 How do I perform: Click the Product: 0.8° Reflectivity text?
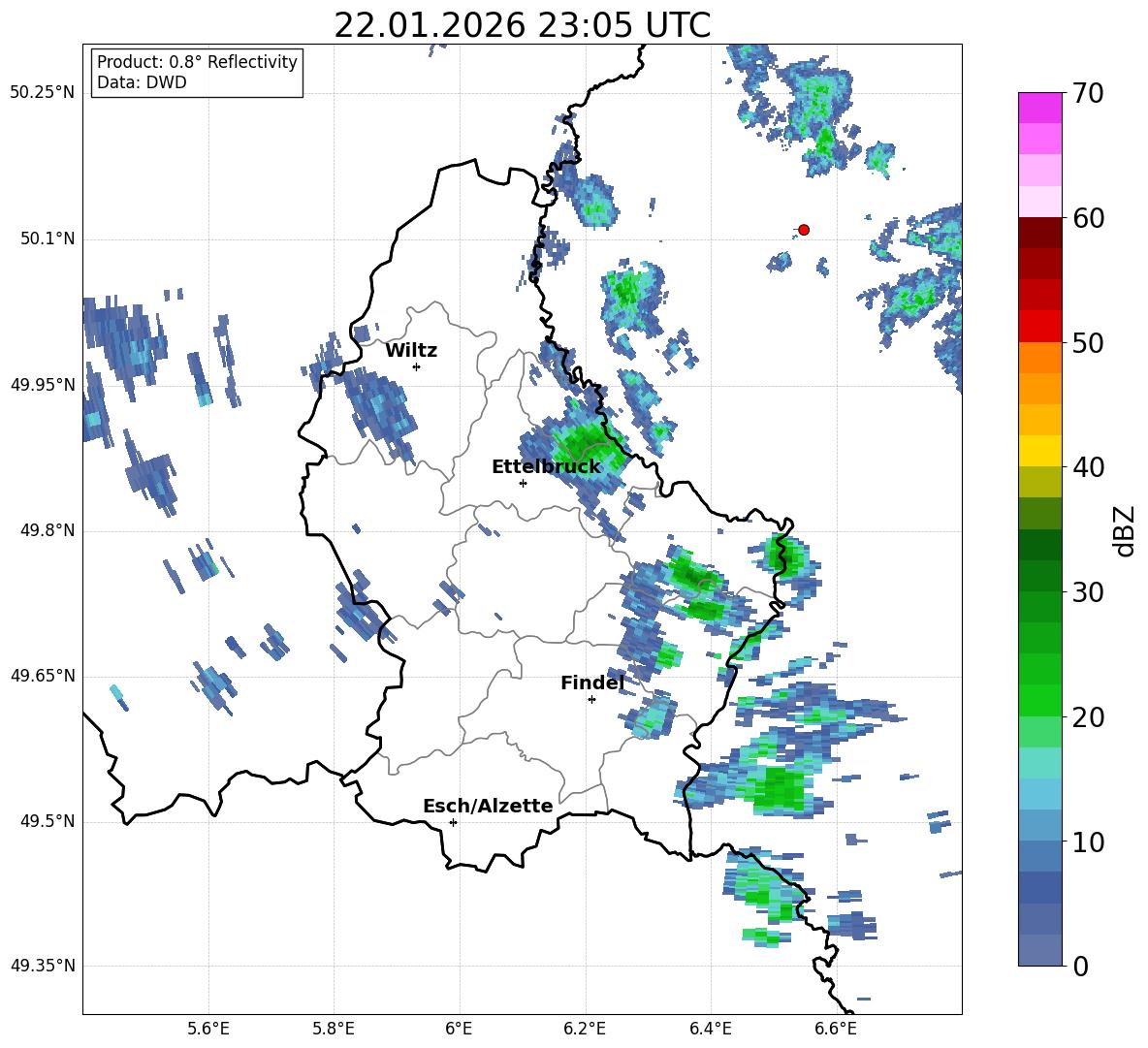point(197,62)
